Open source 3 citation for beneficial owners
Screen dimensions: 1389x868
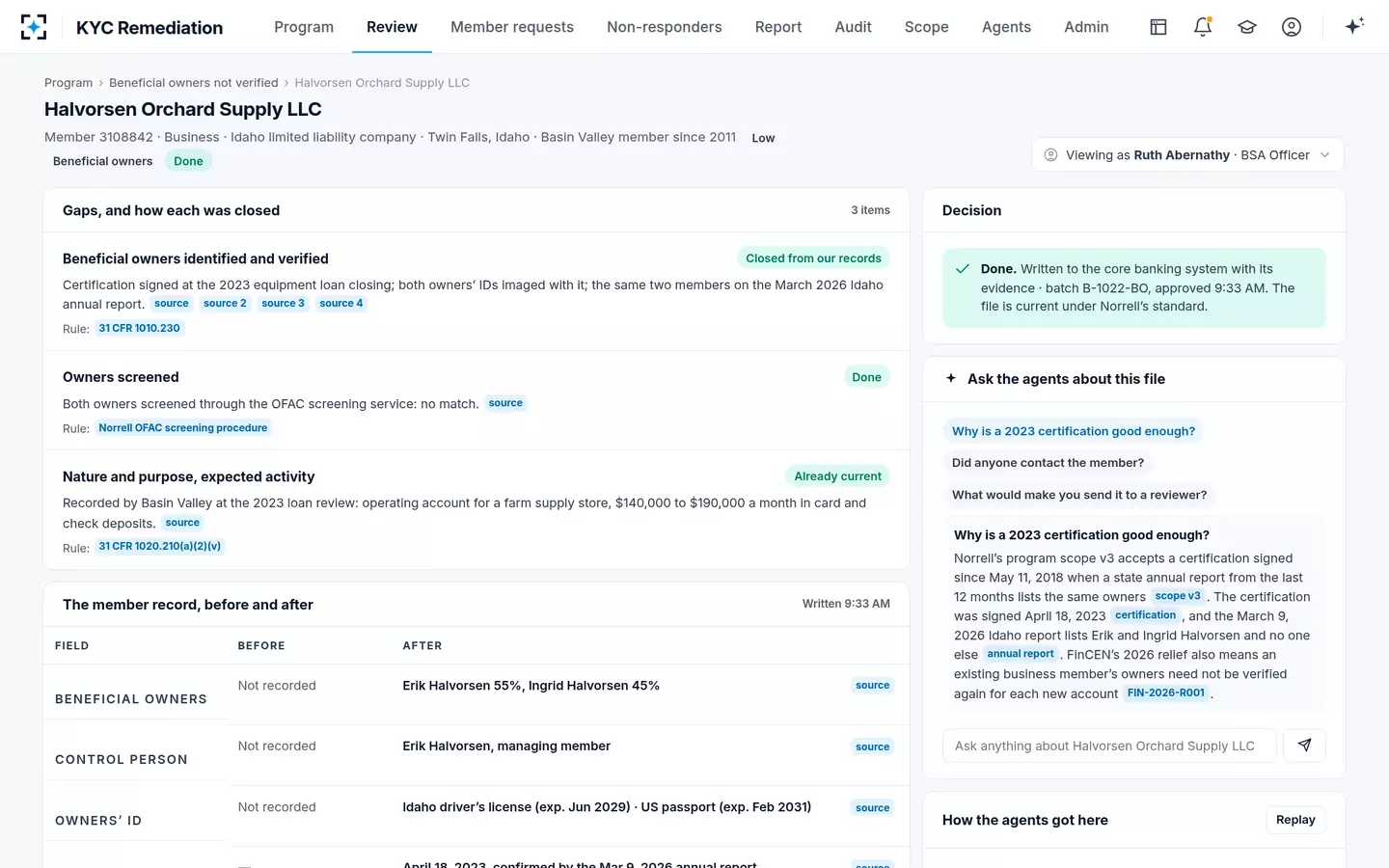pos(283,304)
